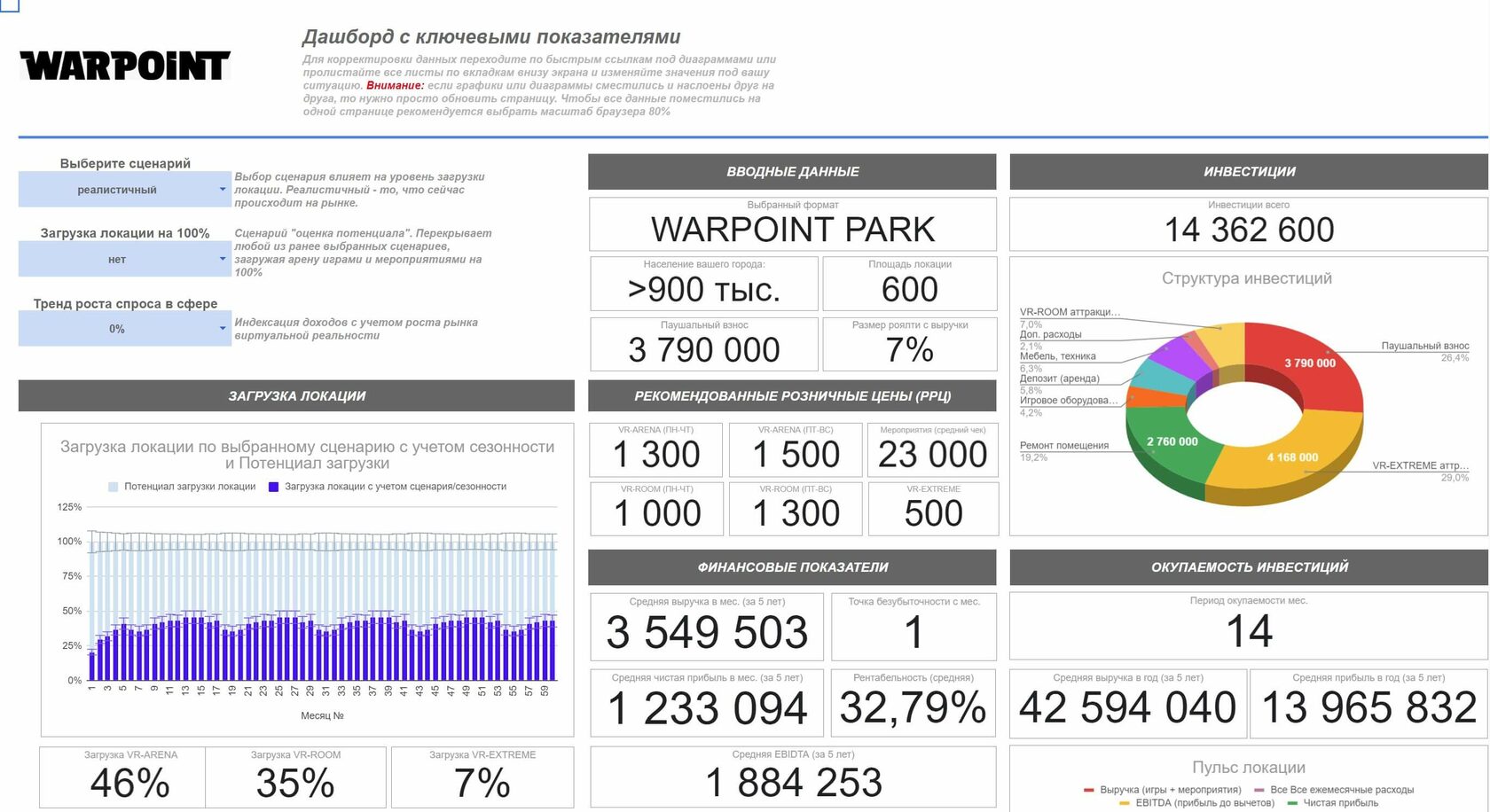The height and width of the screenshot is (812, 1490).
Task: Open the demand growth trend dropdown showing 0%
Action: [124, 329]
